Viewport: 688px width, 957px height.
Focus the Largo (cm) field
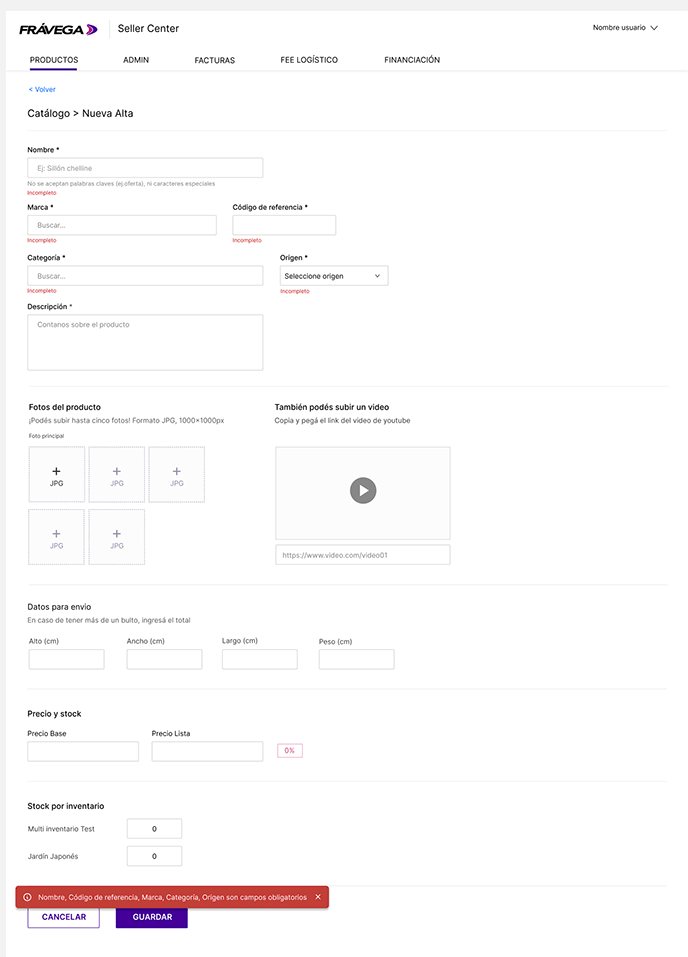coord(260,659)
